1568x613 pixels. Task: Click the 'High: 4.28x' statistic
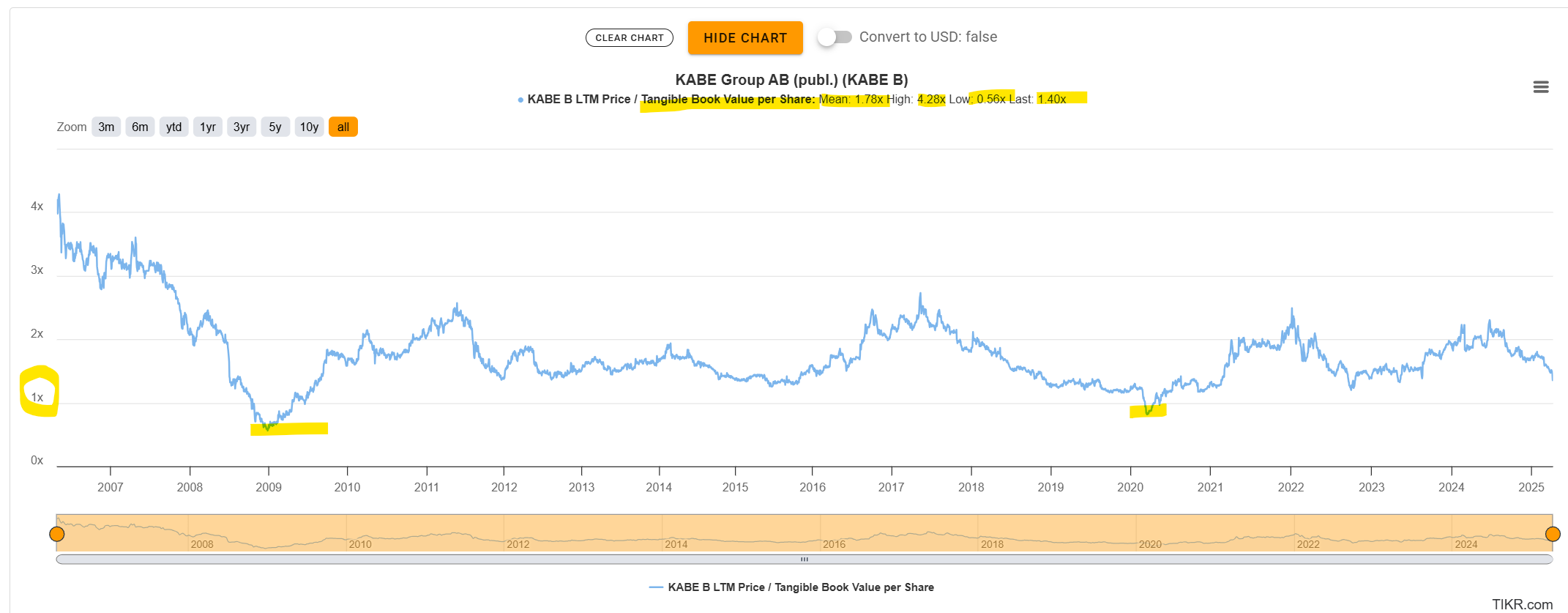(916, 99)
